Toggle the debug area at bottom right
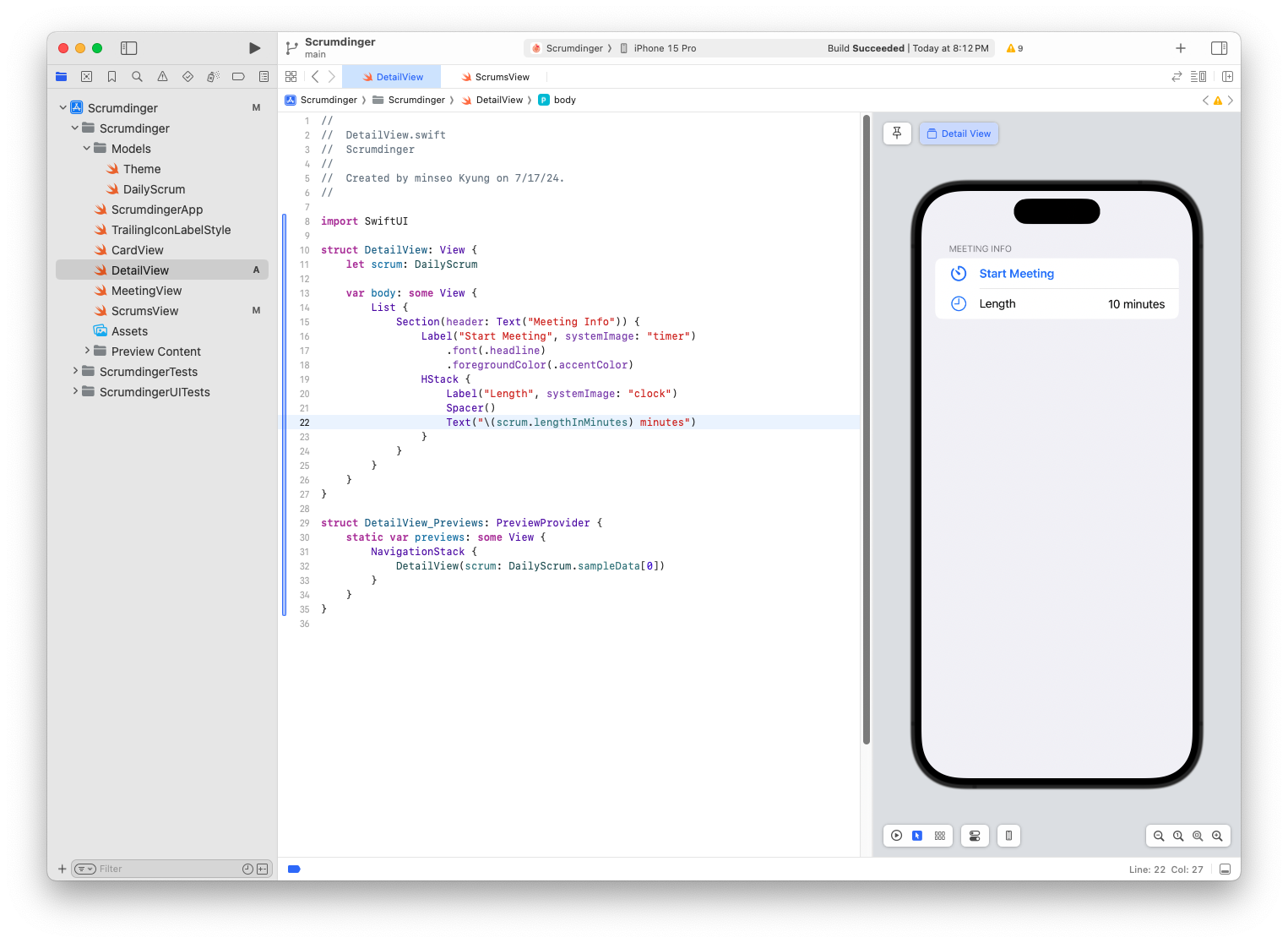Viewport: 1288px width, 943px height. click(1225, 869)
